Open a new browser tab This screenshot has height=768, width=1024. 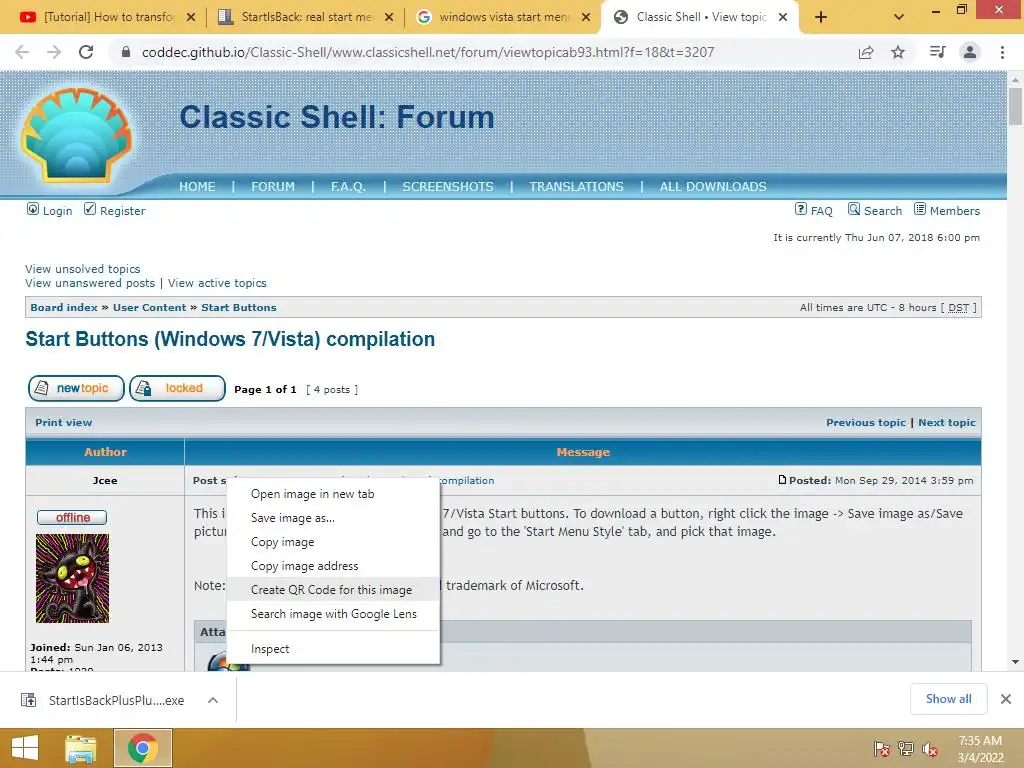tap(821, 17)
